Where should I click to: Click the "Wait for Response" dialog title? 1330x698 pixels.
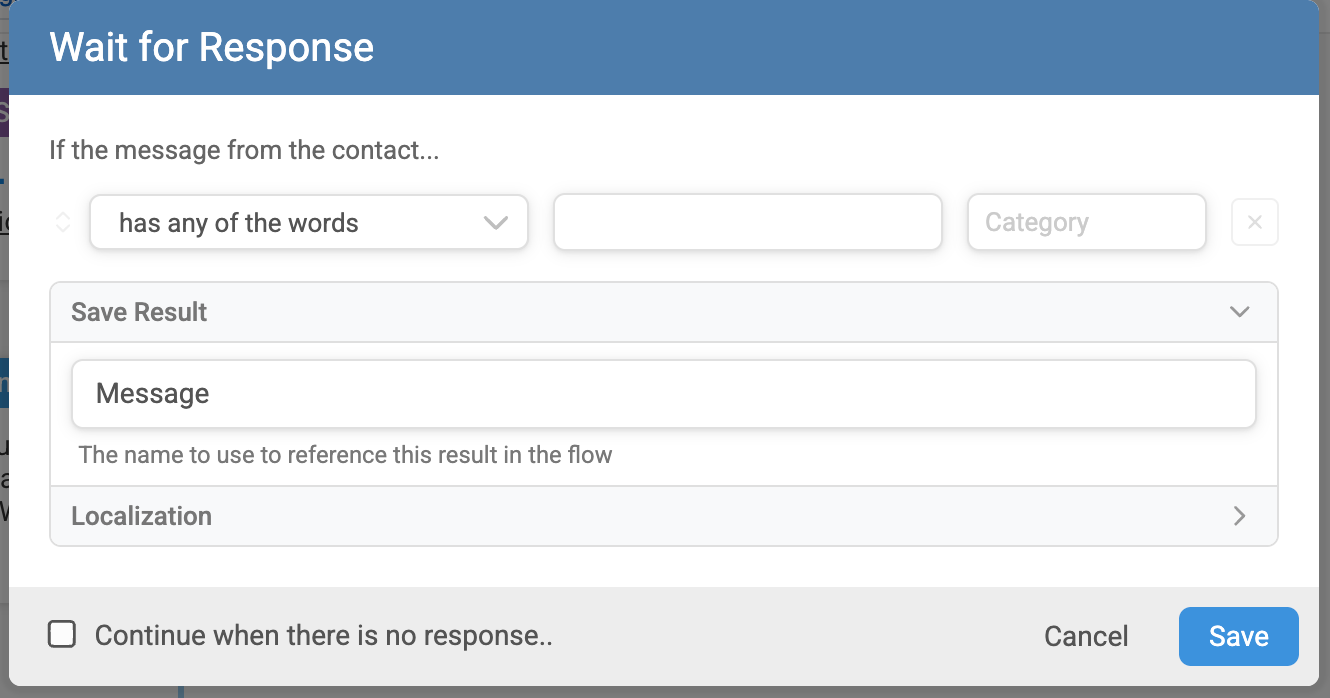[212, 47]
